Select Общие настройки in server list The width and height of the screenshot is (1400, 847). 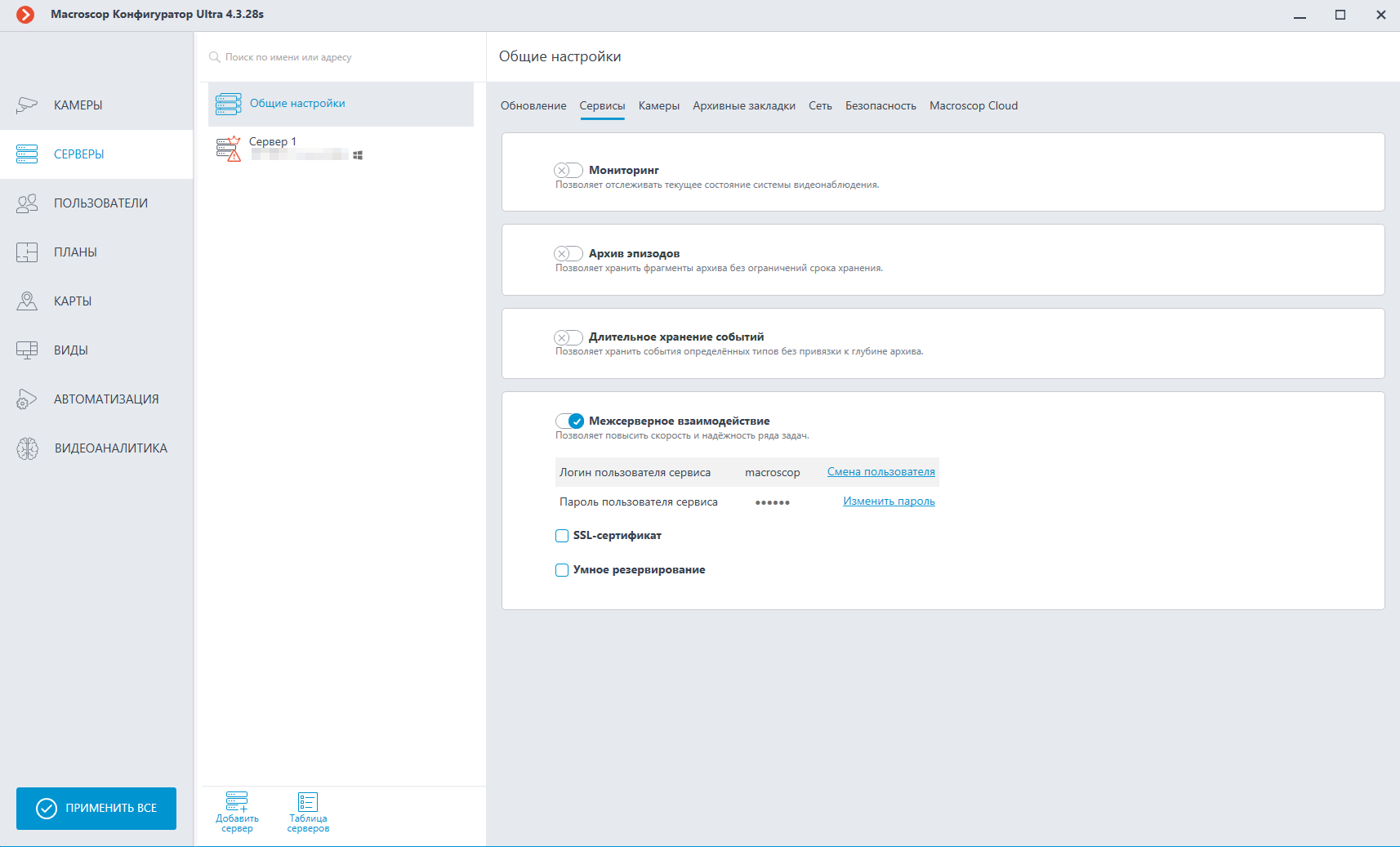(x=341, y=104)
